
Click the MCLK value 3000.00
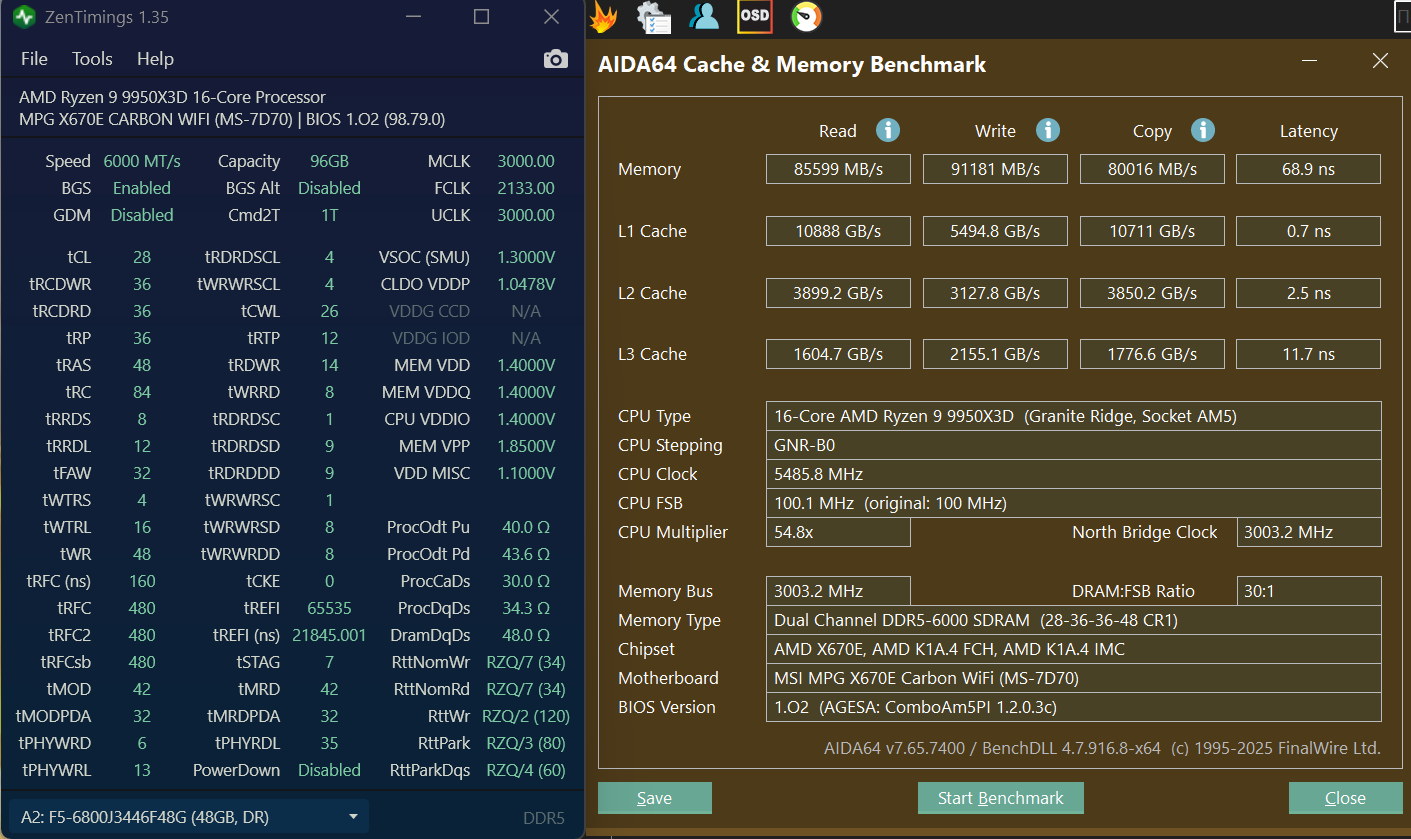(x=526, y=161)
